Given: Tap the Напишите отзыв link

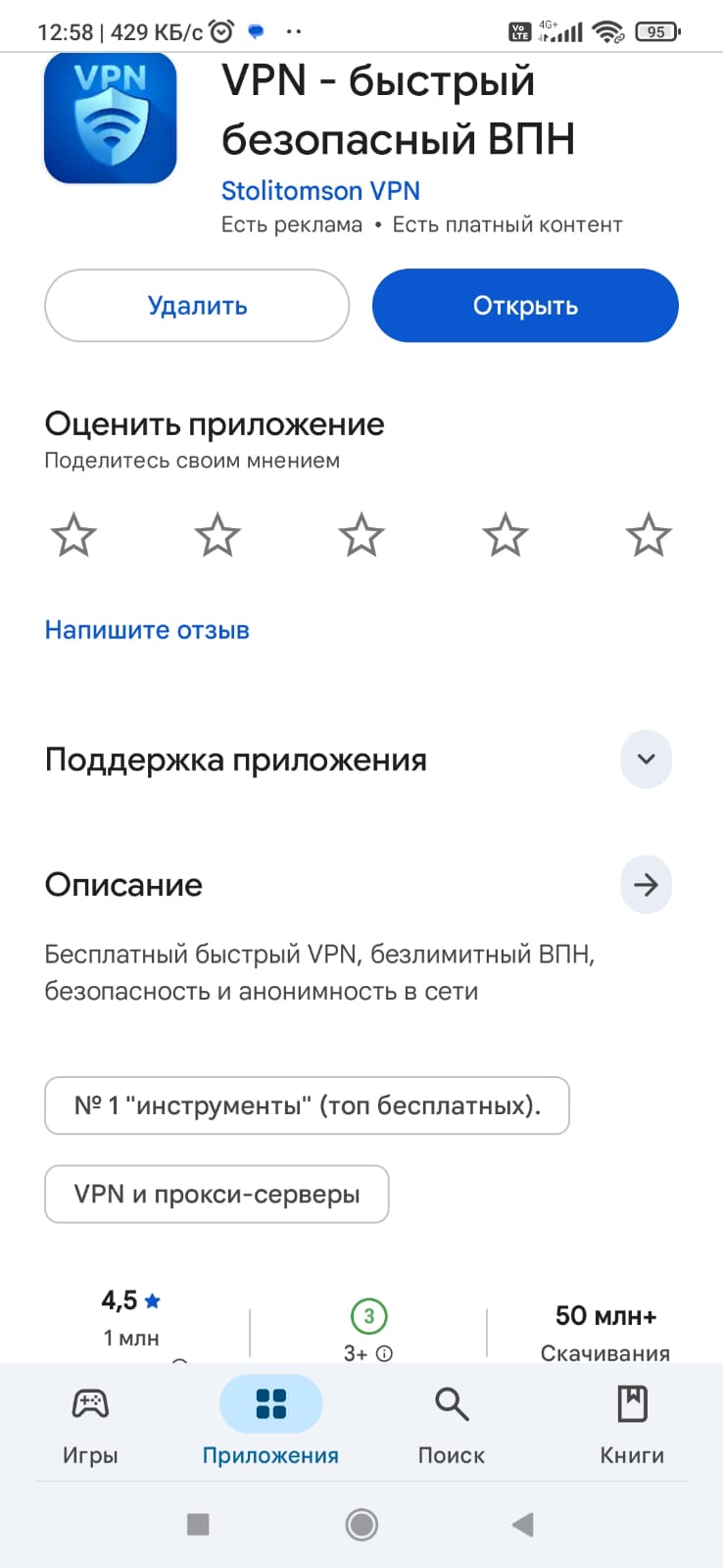Looking at the screenshot, I should (147, 629).
